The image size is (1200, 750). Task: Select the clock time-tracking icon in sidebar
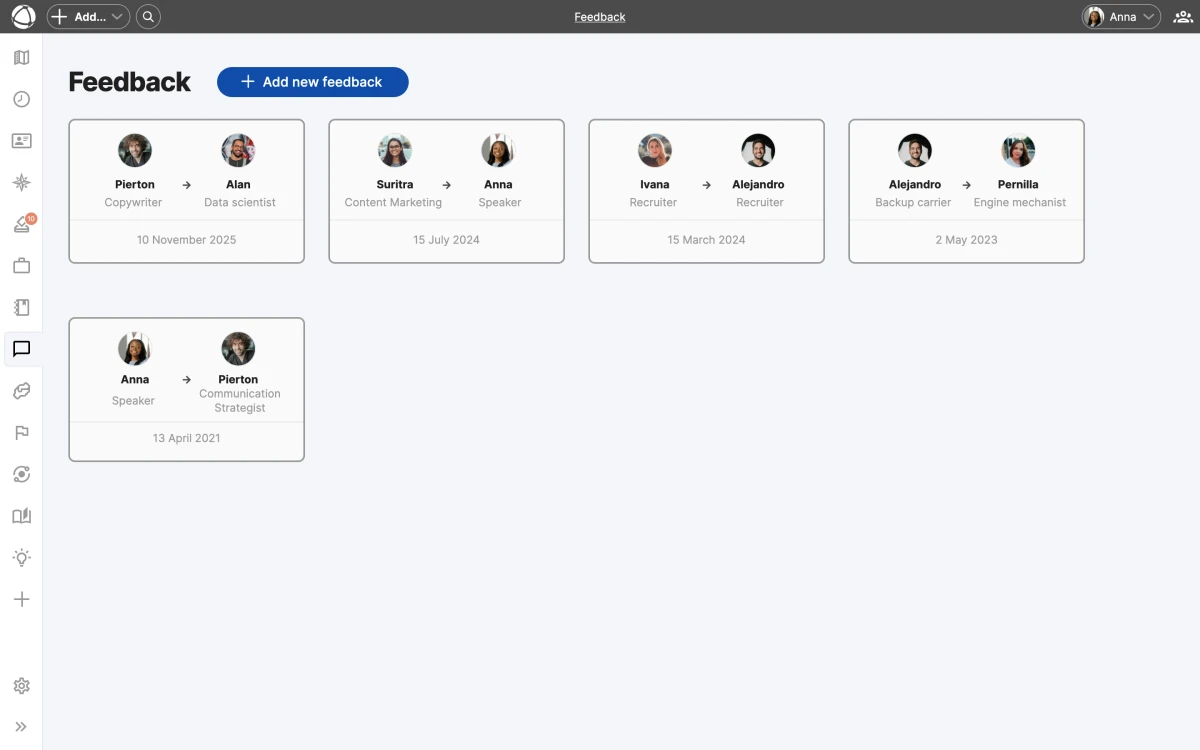click(21, 99)
